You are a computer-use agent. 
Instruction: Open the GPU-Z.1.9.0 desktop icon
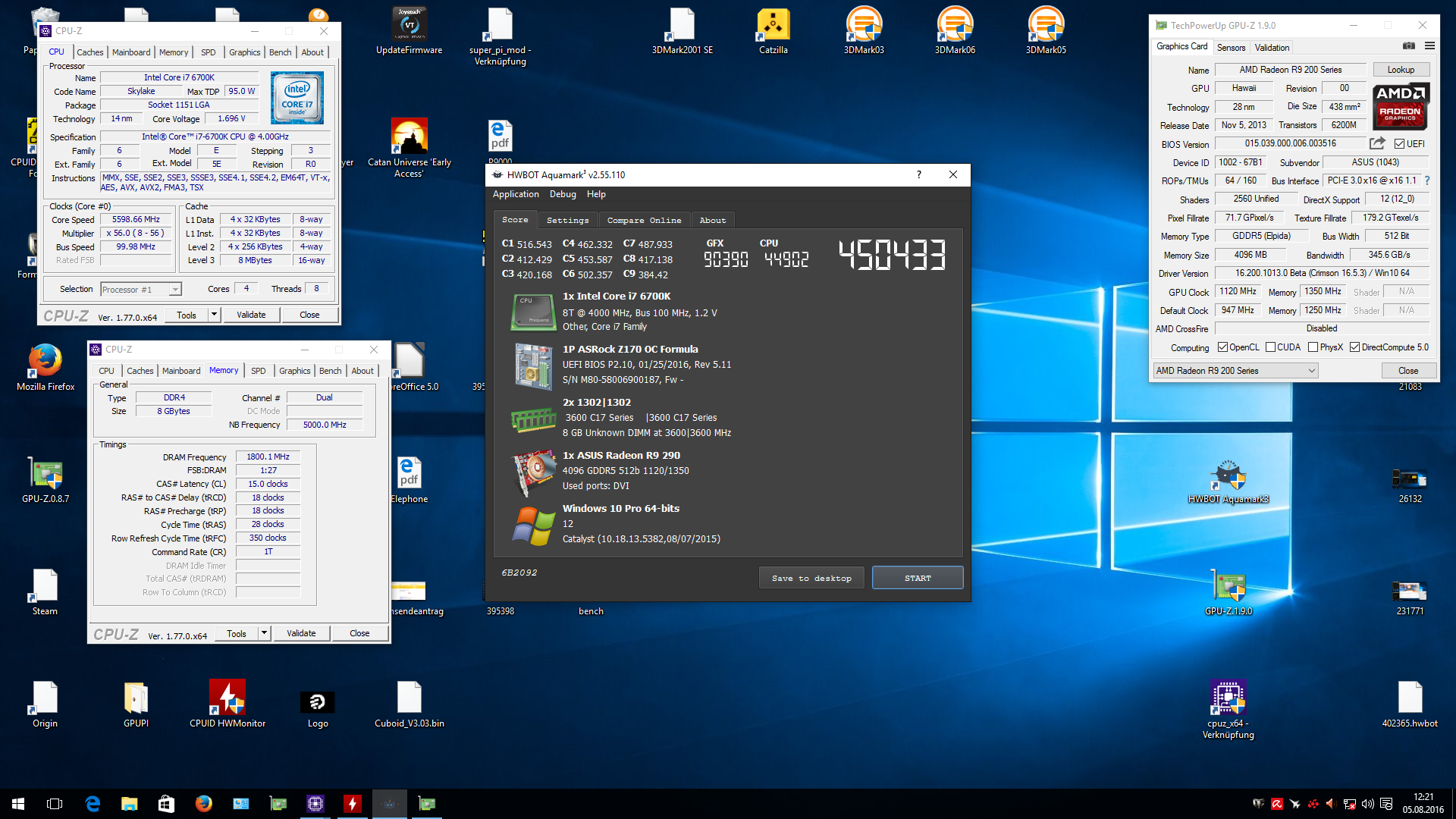pyautogui.click(x=1228, y=593)
